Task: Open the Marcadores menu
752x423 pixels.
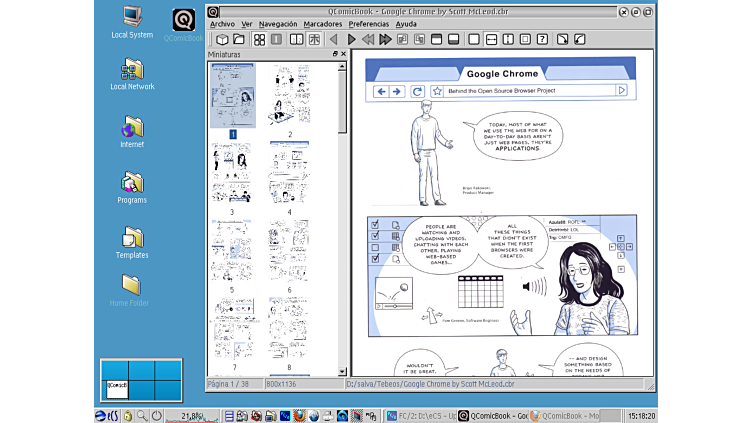Action: (323, 23)
